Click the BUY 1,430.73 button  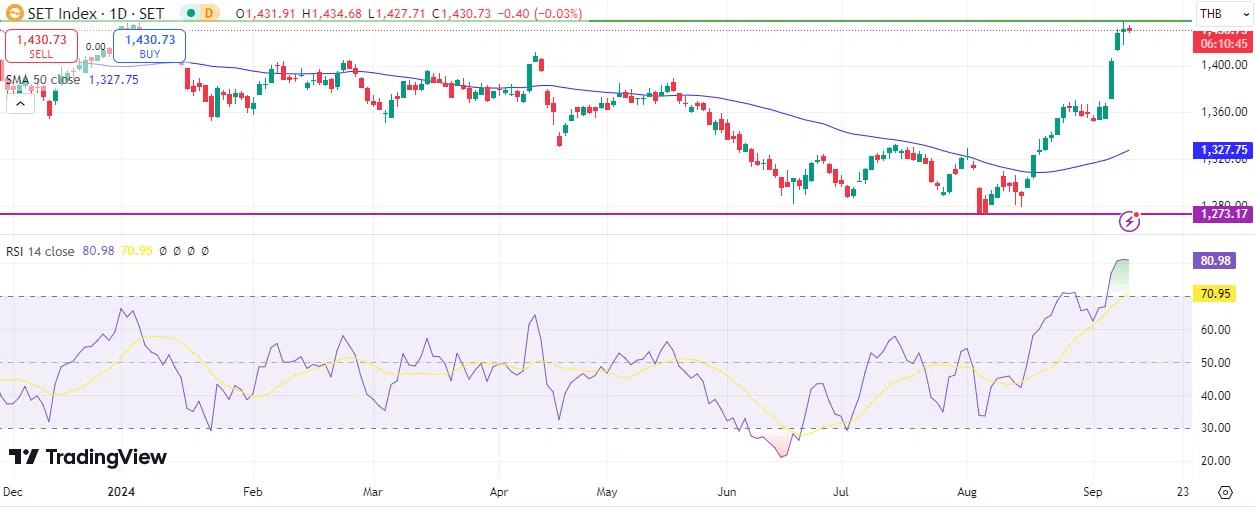click(x=150, y=45)
